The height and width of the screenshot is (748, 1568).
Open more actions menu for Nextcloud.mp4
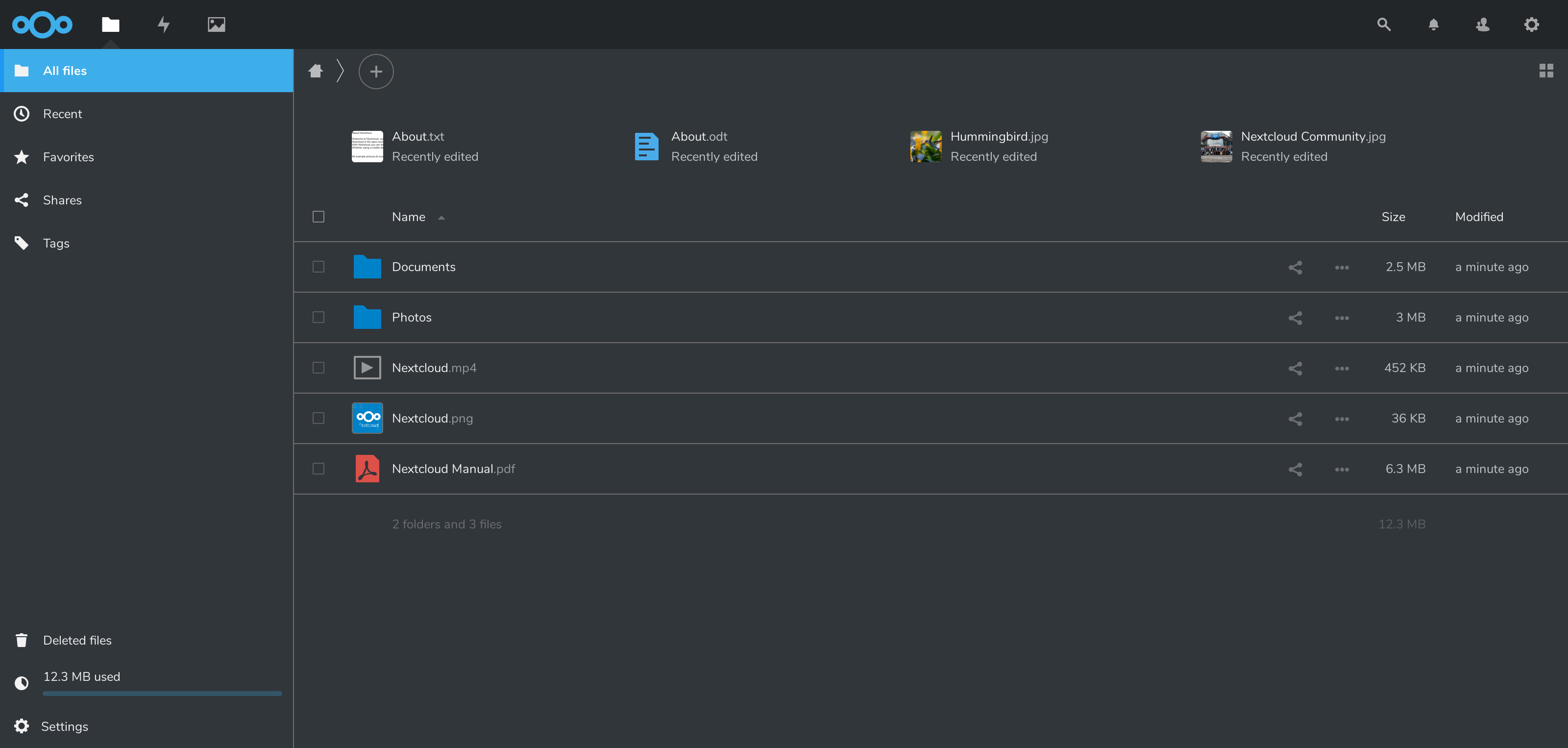(x=1342, y=369)
